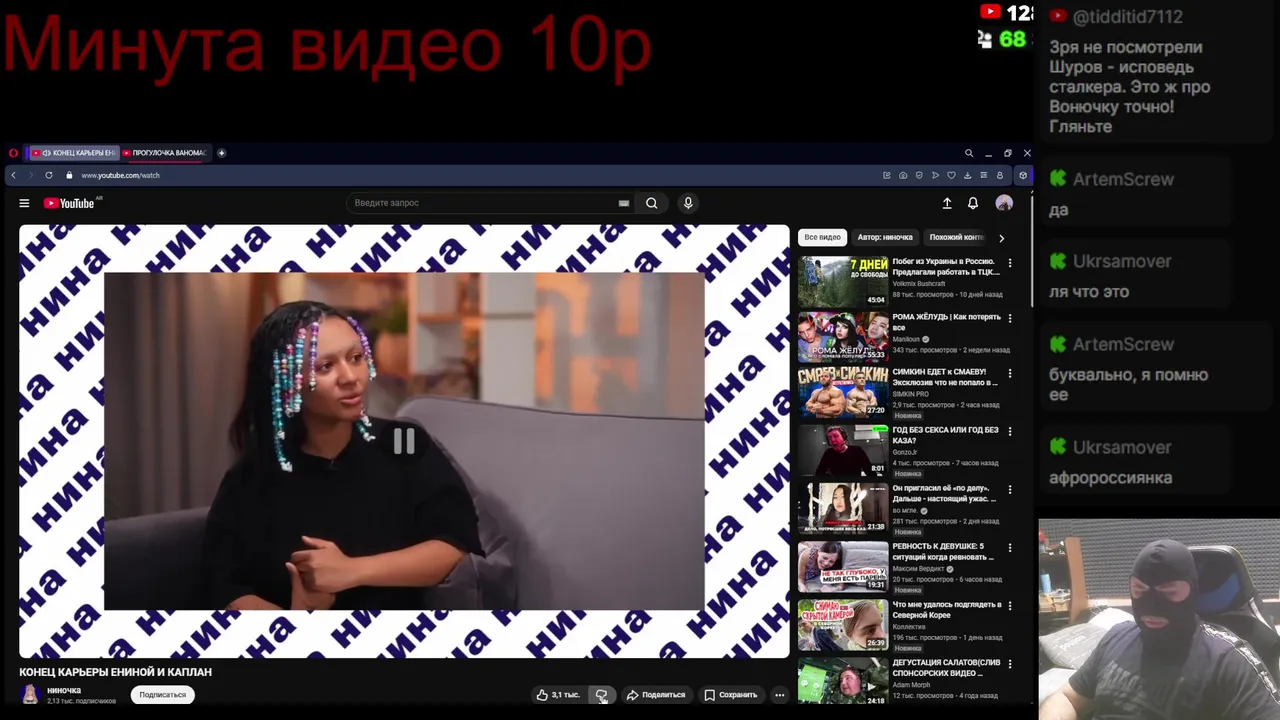Open options for СИМКИН ЕДЕТ к СМАЕВУ video
Screen dimensions: 1280x720
coord(1010,373)
